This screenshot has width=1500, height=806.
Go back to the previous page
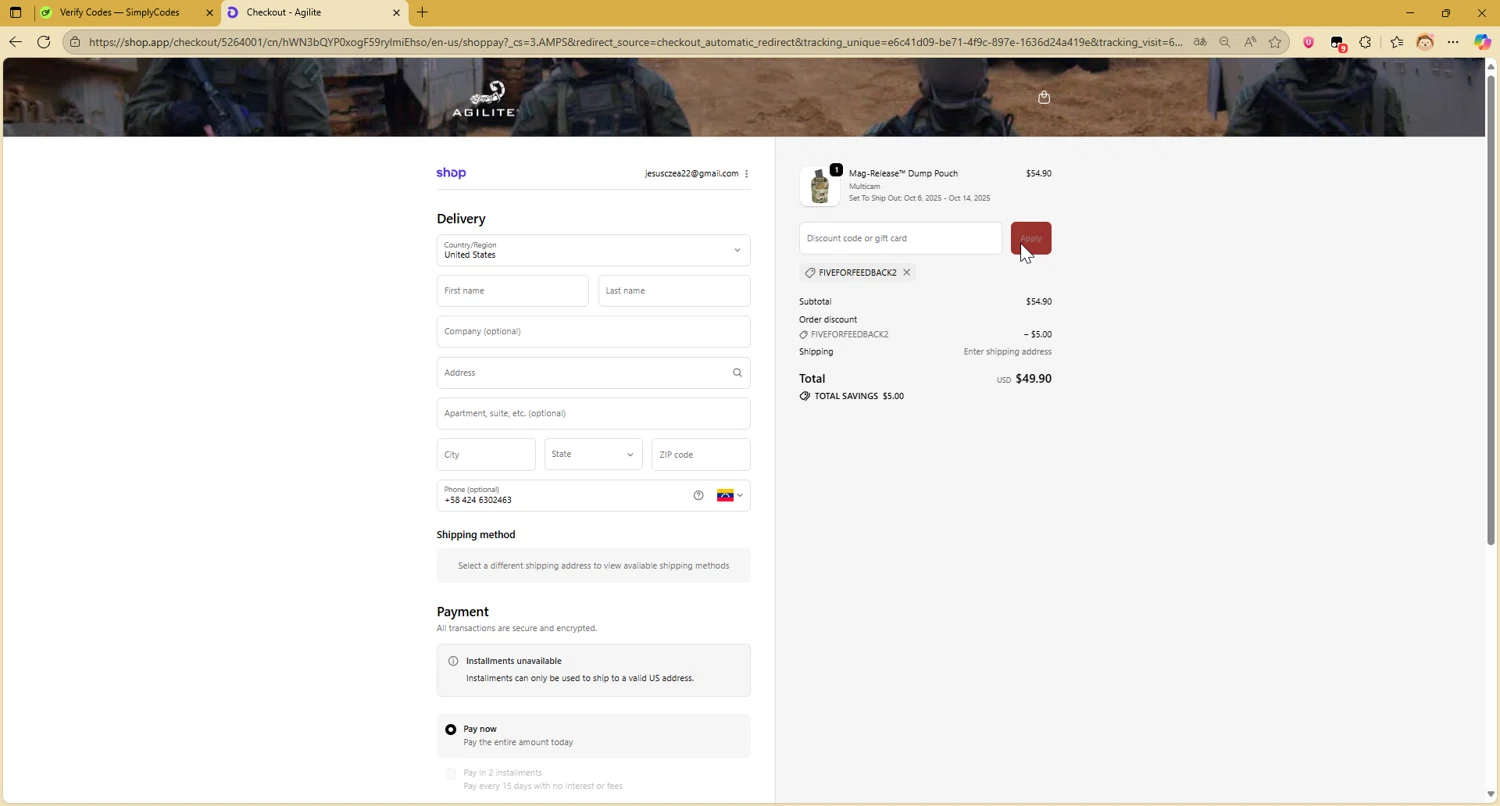15,42
